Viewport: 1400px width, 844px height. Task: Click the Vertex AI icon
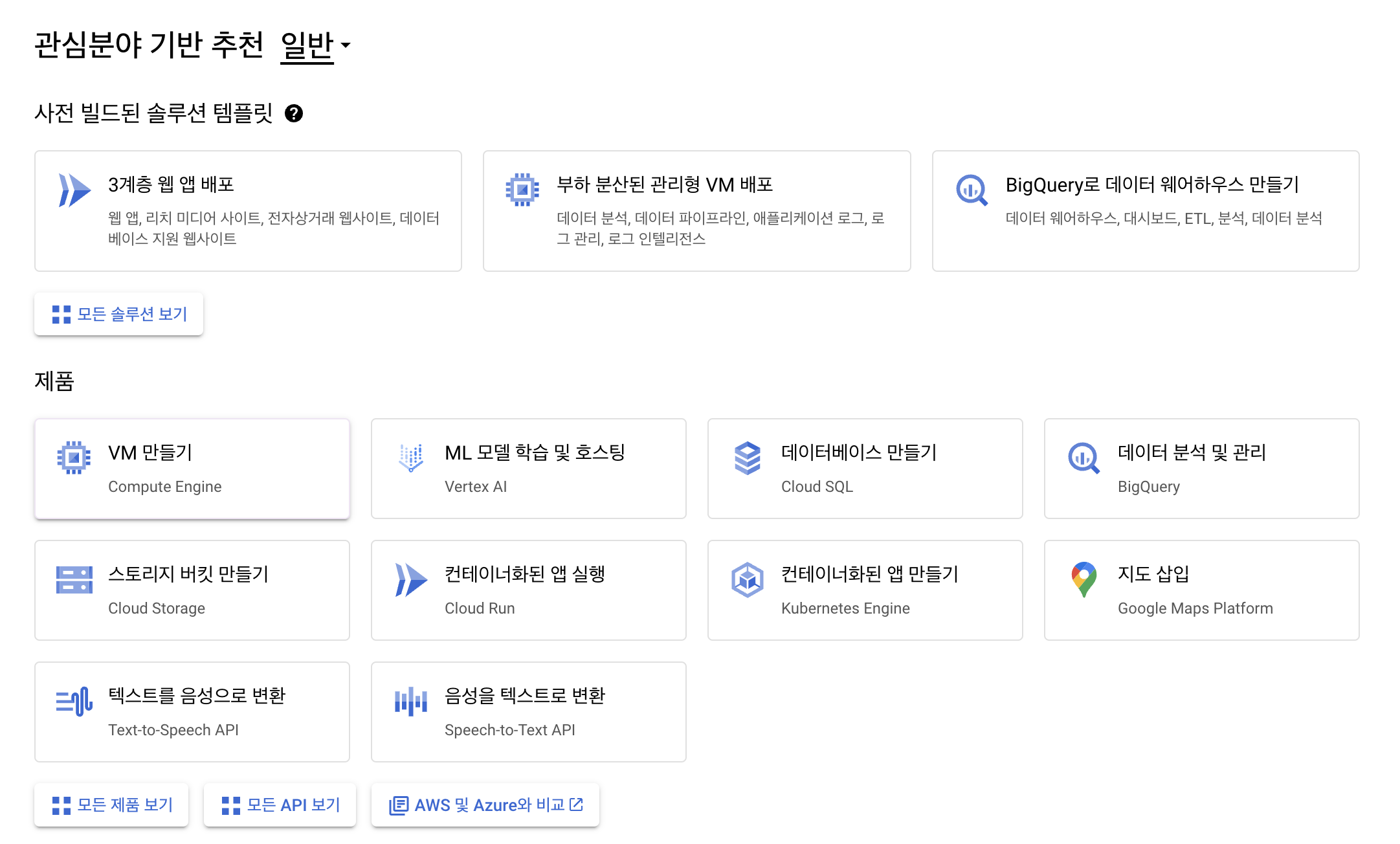[411, 458]
